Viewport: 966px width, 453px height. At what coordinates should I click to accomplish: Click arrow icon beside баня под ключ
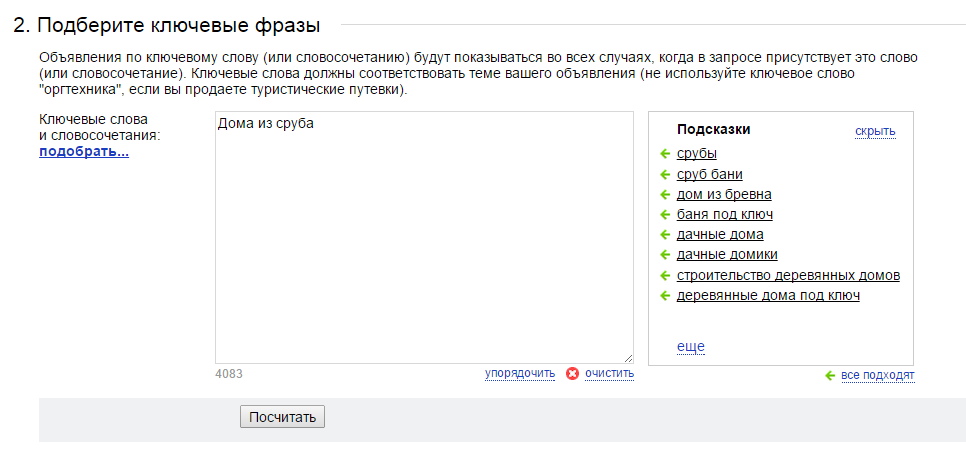pos(665,214)
